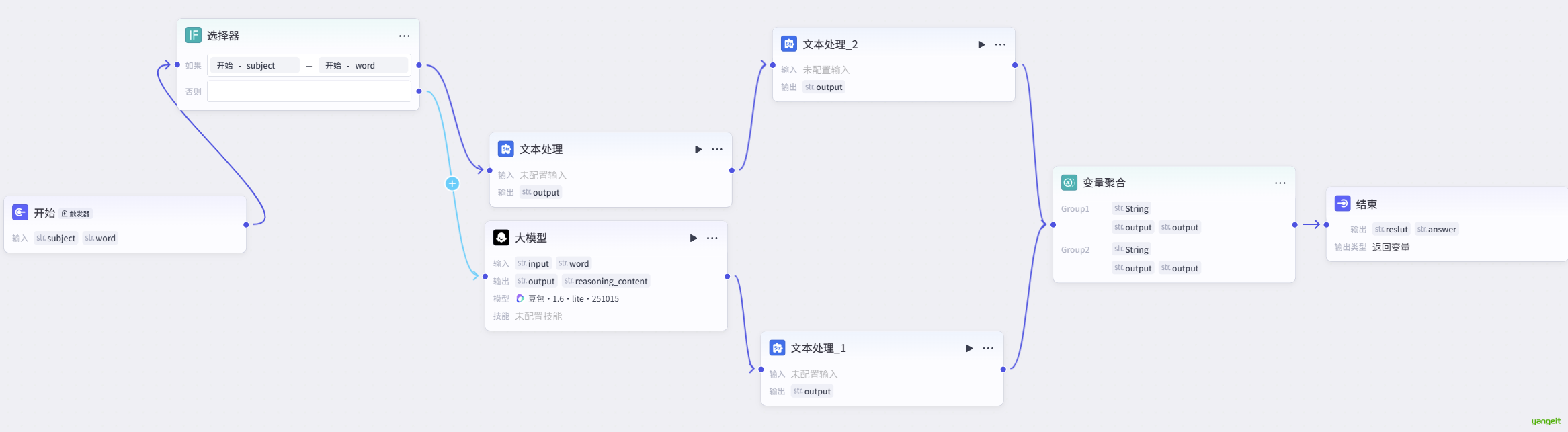Select the reasoning_content output variable tag

[x=606, y=281]
